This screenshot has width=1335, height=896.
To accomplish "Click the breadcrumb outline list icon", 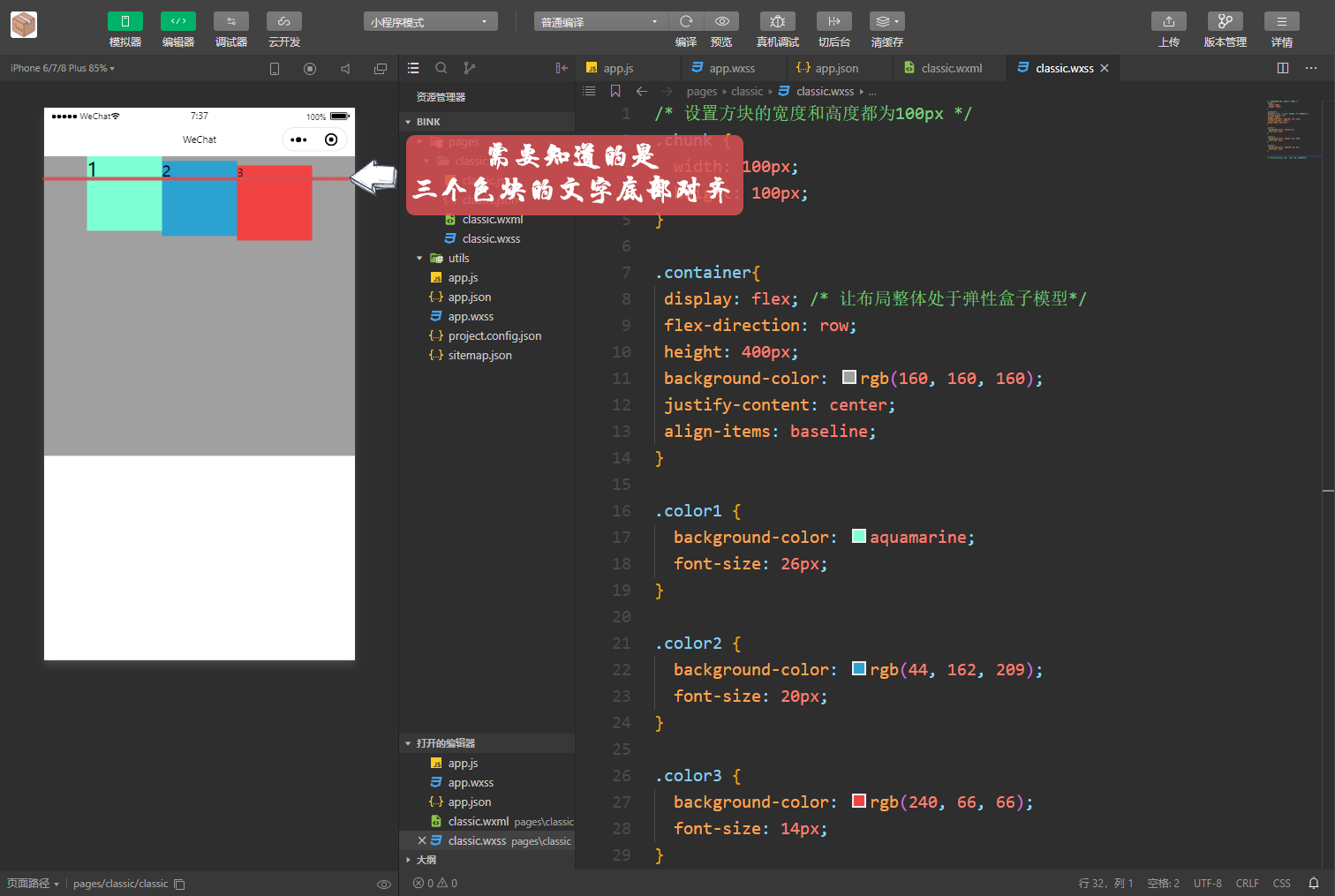I will tap(590, 91).
